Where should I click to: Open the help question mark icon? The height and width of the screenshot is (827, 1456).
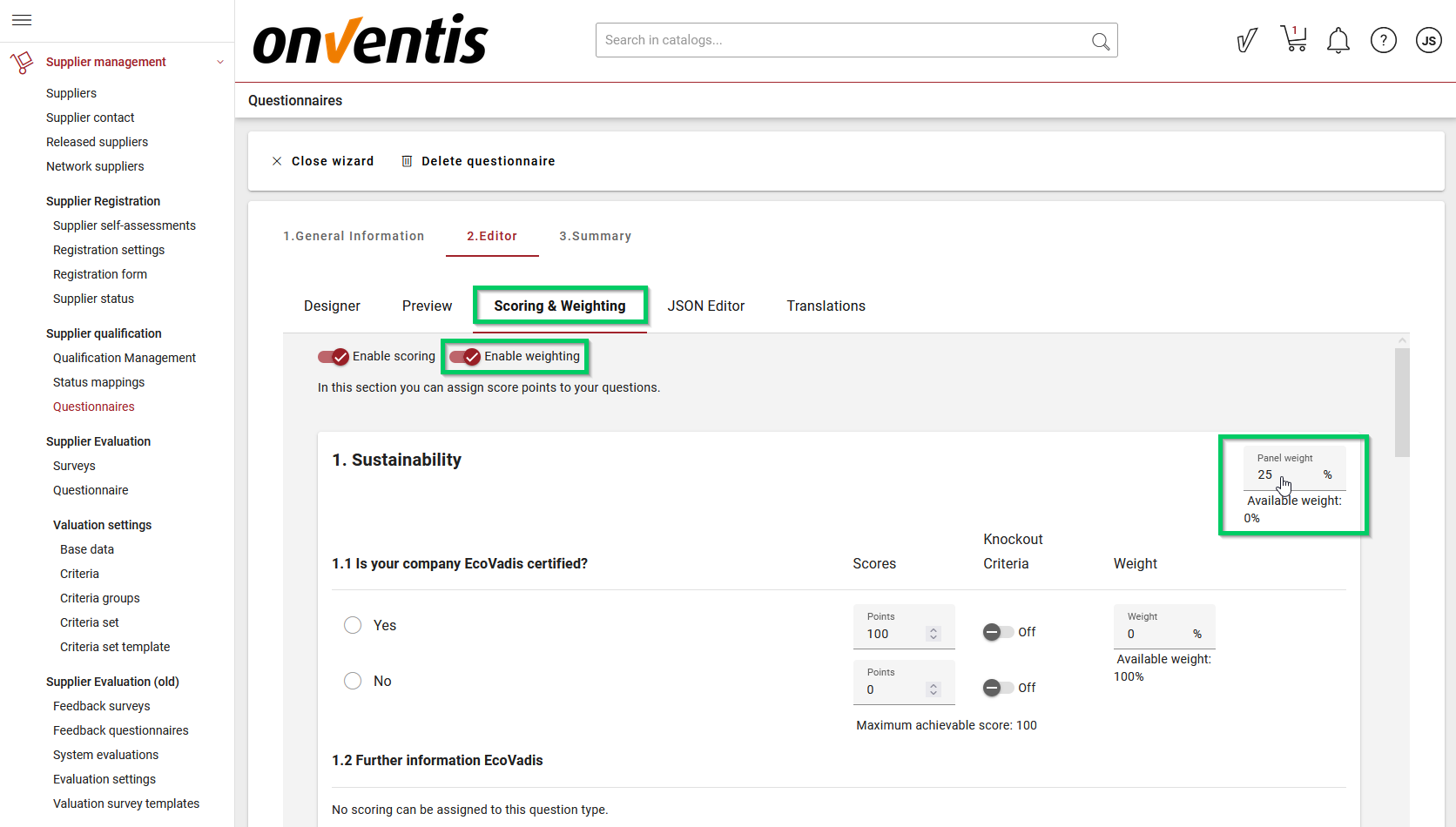tap(1383, 40)
